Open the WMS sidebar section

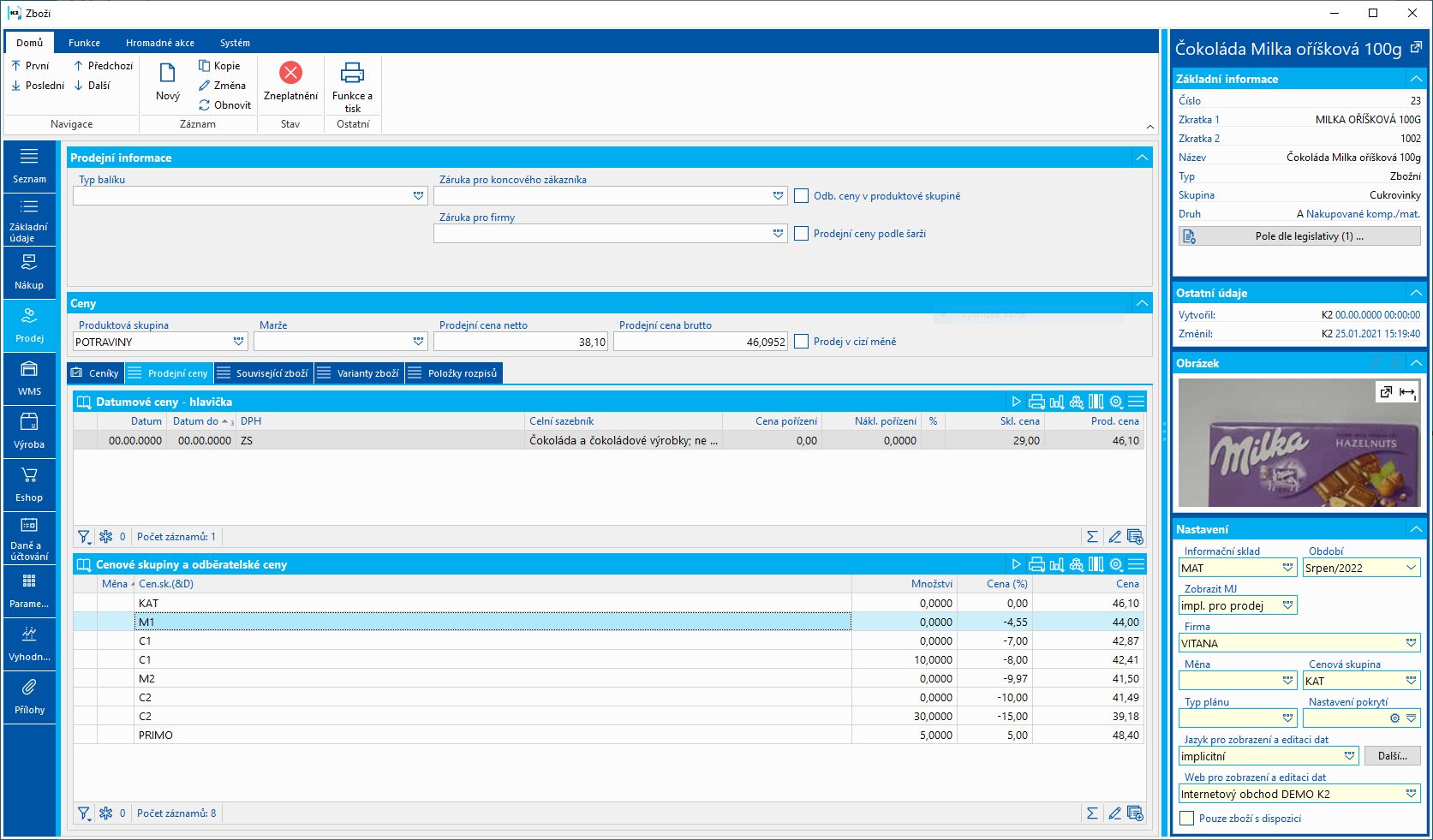29,378
